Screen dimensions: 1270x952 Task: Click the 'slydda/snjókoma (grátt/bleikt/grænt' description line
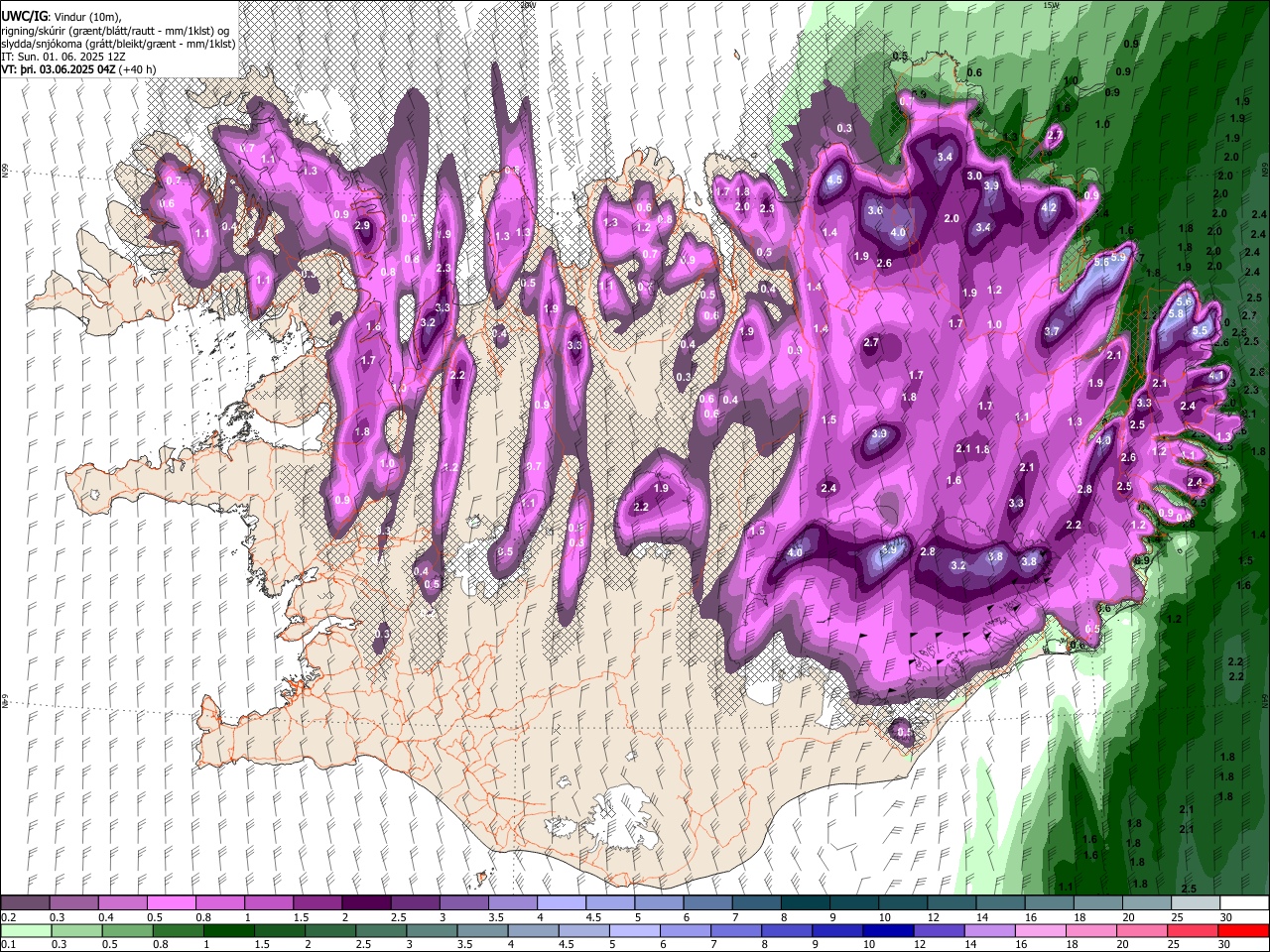119,44
